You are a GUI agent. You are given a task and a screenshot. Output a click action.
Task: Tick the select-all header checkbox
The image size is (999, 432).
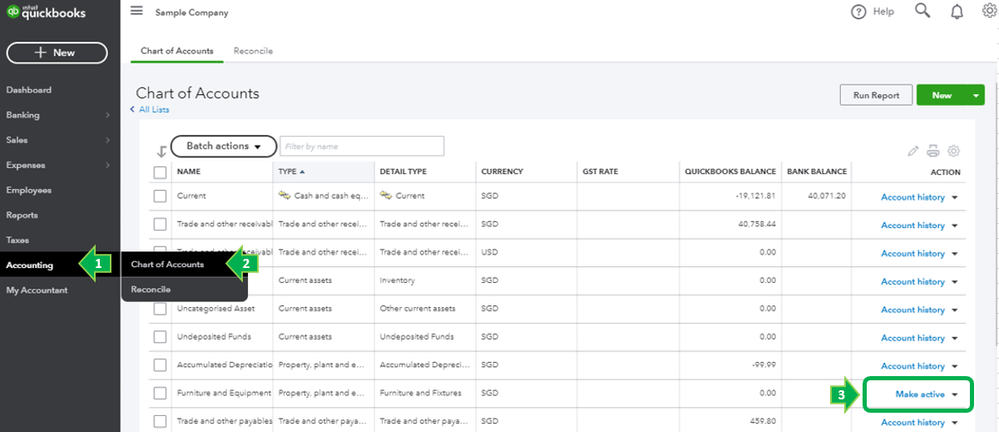[x=160, y=172]
